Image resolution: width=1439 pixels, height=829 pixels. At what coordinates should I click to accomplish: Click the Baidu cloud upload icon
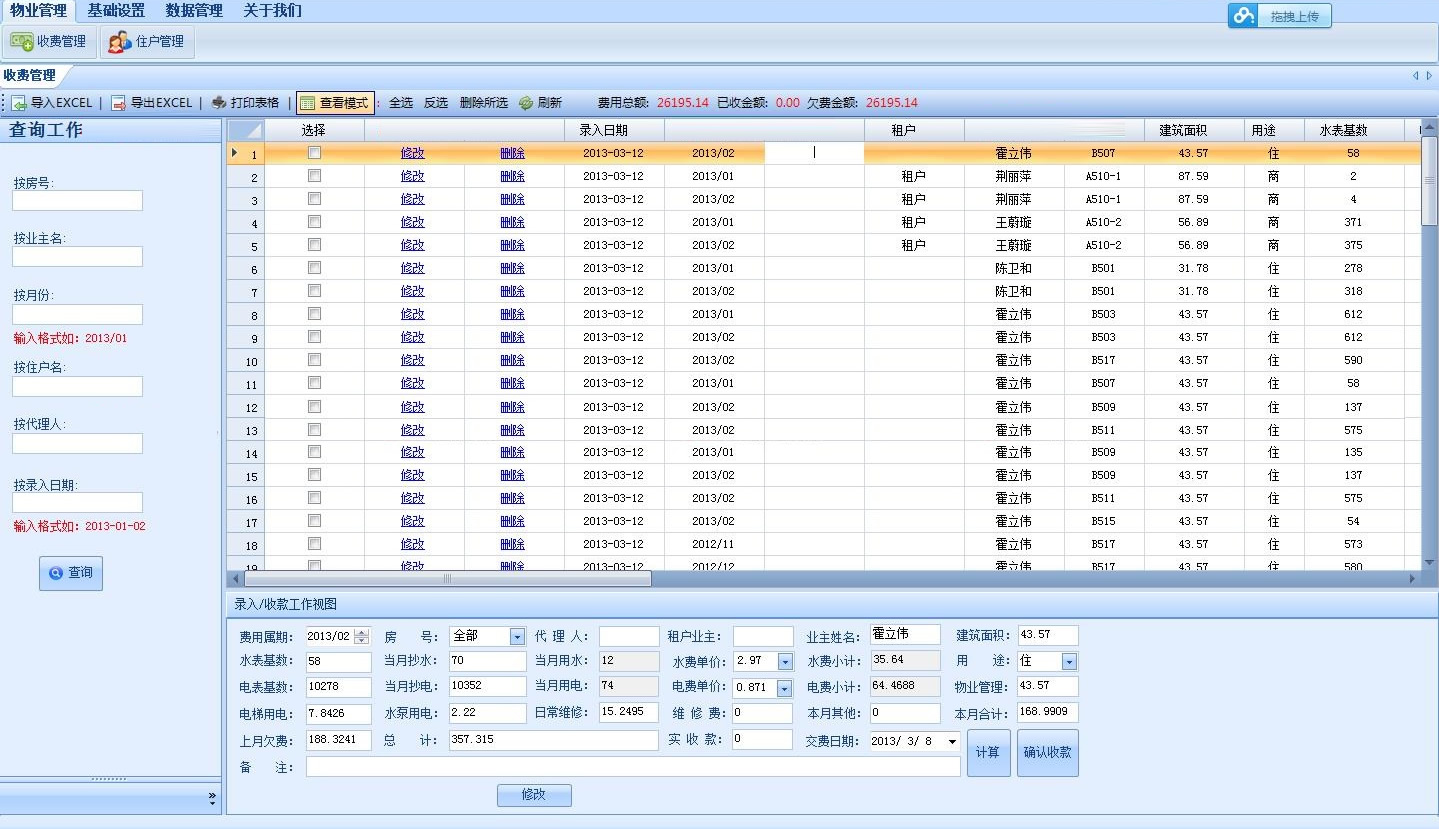click(x=1243, y=16)
